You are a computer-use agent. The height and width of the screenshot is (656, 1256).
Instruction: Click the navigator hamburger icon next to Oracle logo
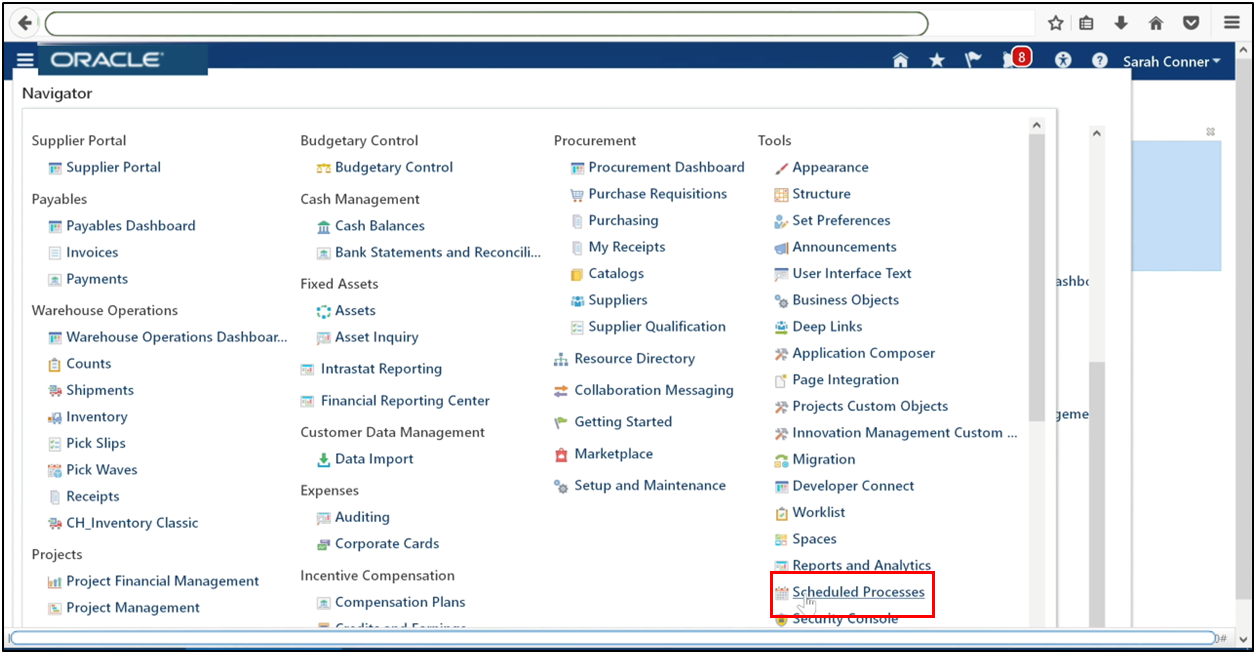coord(24,58)
